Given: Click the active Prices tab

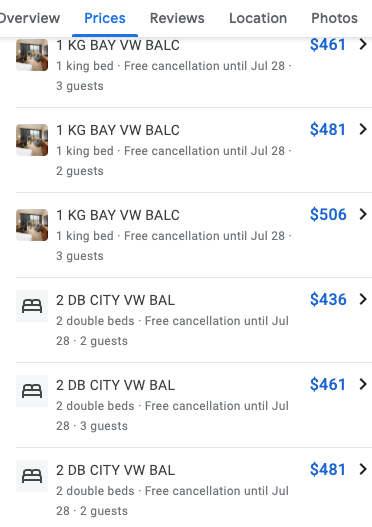Looking at the screenshot, I should point(105,18).
